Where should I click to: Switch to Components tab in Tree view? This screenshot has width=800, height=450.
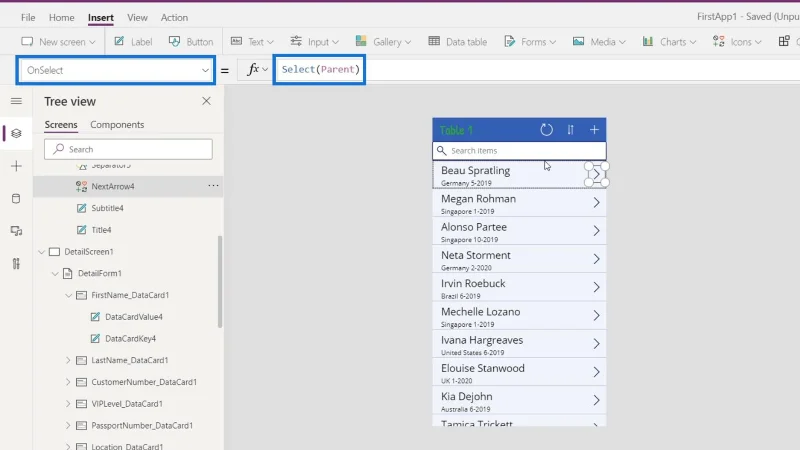[x=117, y=124]
